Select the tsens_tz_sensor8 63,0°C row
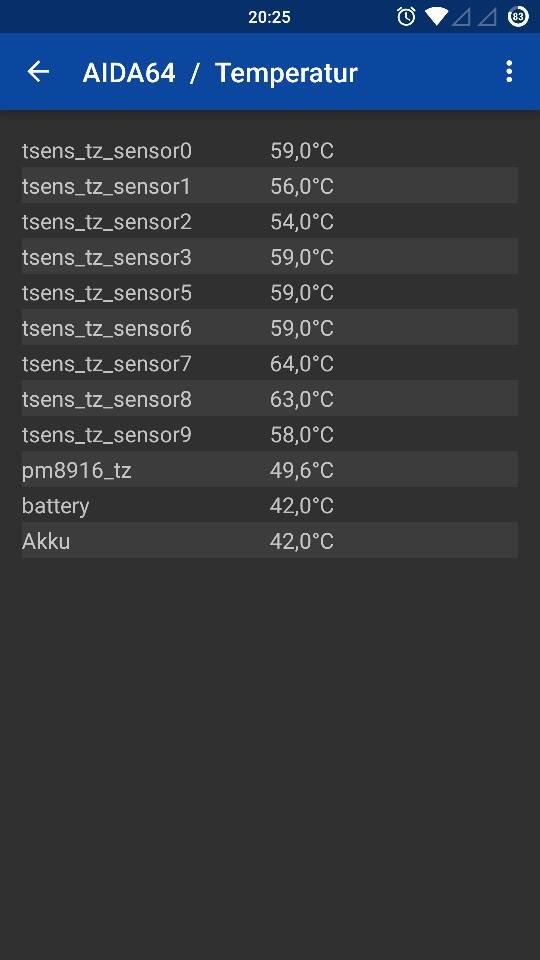 (270, 399)
